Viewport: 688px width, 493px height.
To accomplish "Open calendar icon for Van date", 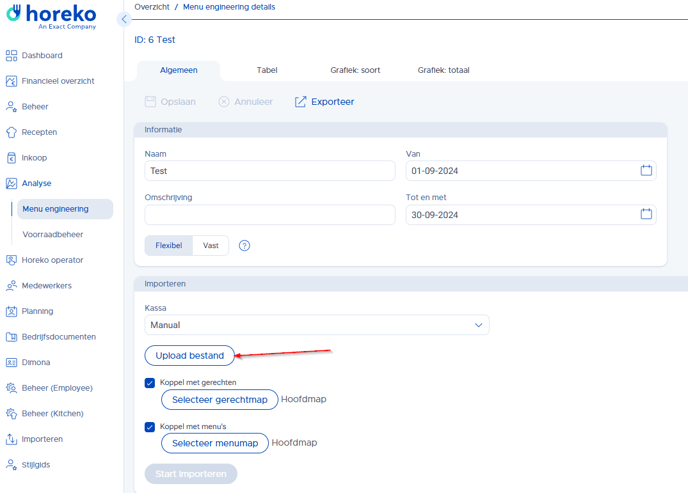I will [x=646, y=171].
